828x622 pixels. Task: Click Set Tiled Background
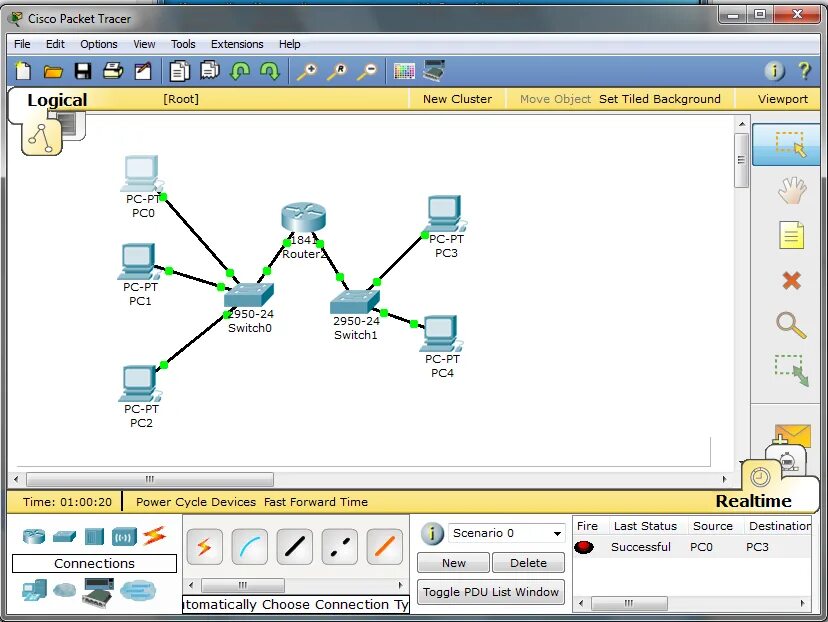pos(660,99)
